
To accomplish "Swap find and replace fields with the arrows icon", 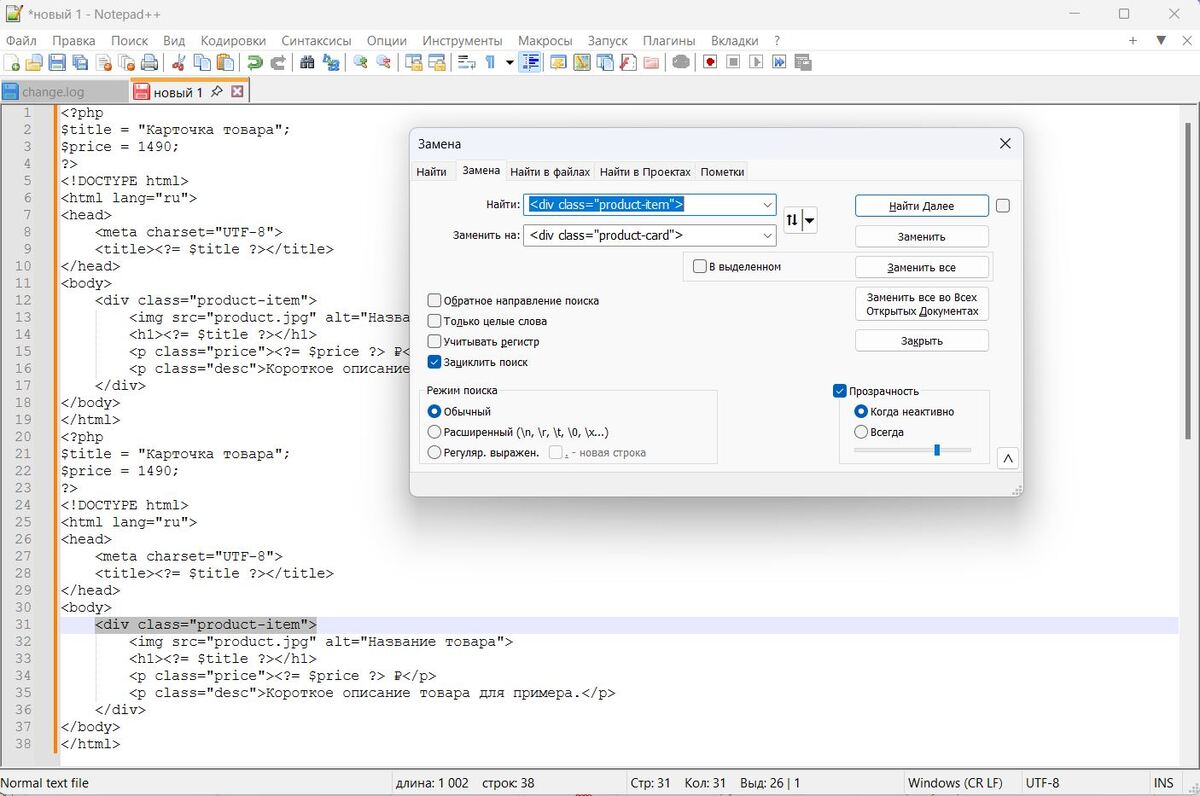I will click(792, 220).
